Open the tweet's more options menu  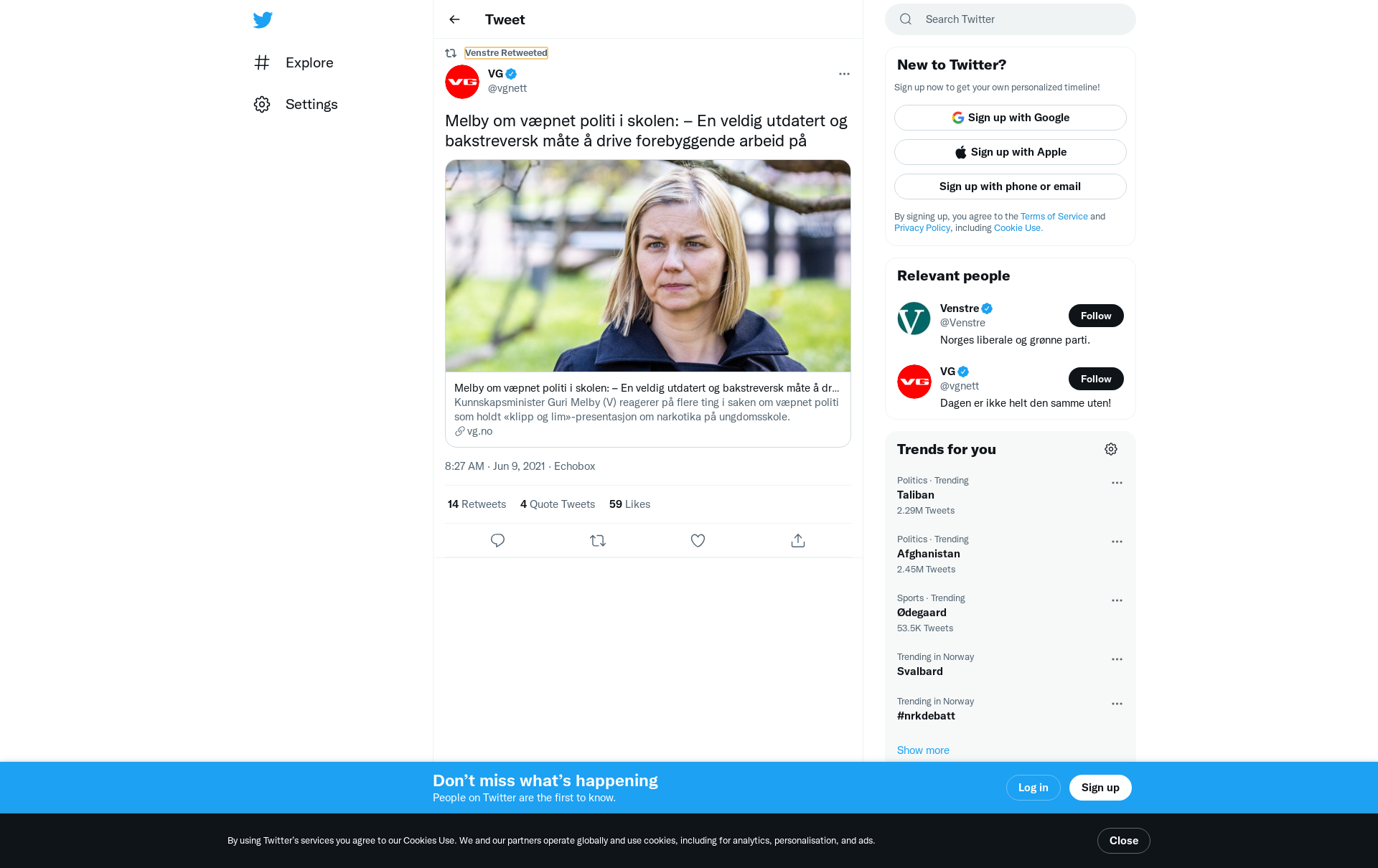(844, 74)
